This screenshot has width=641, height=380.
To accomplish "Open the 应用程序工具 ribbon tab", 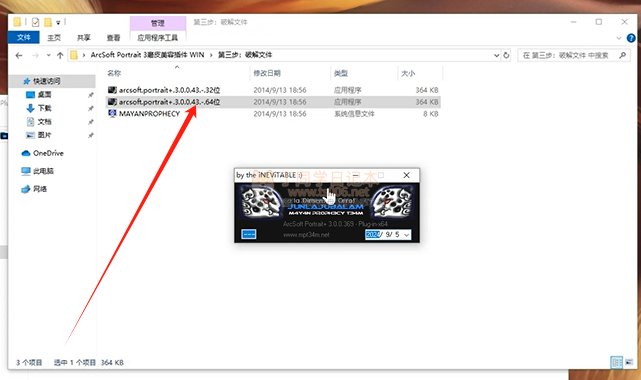I will point(158,38).
